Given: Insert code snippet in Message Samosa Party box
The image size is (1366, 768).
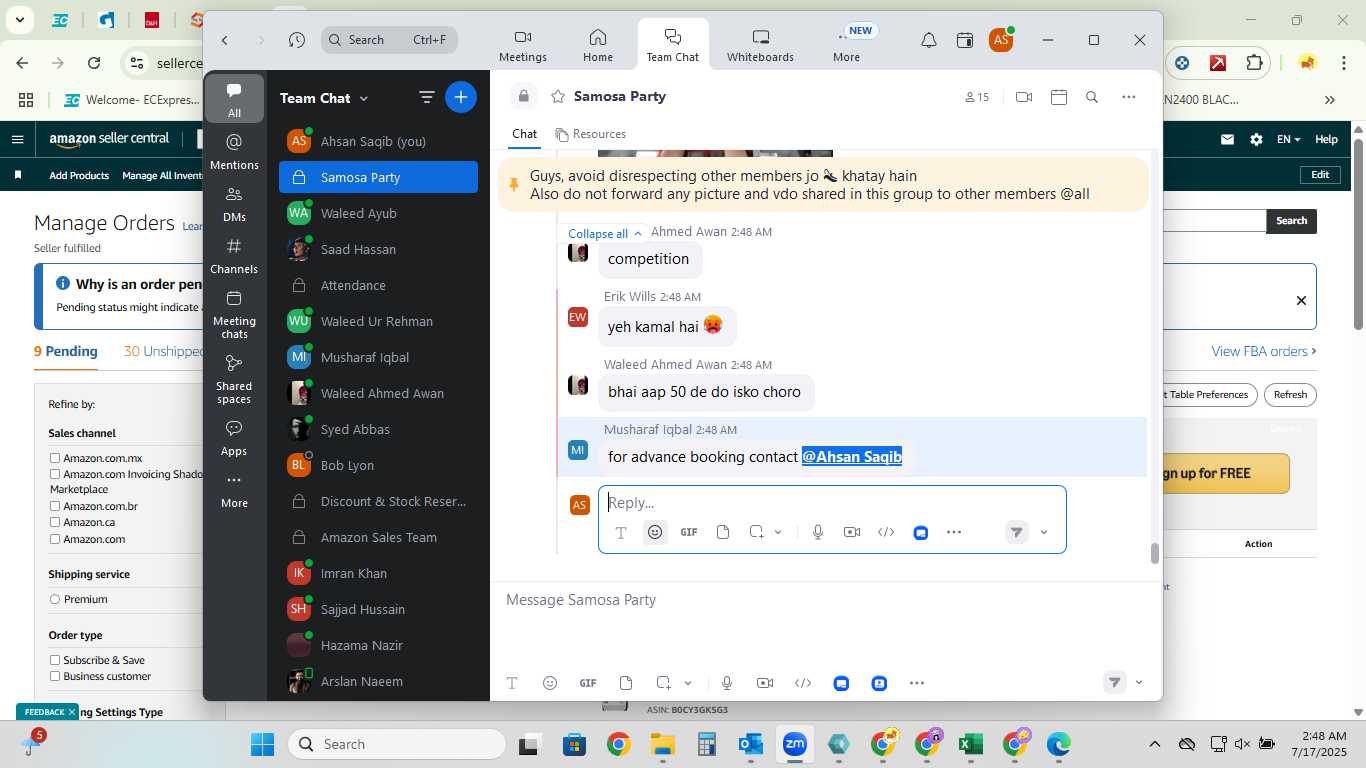Looking at the screenshot, I should click(x=803, y=683).
